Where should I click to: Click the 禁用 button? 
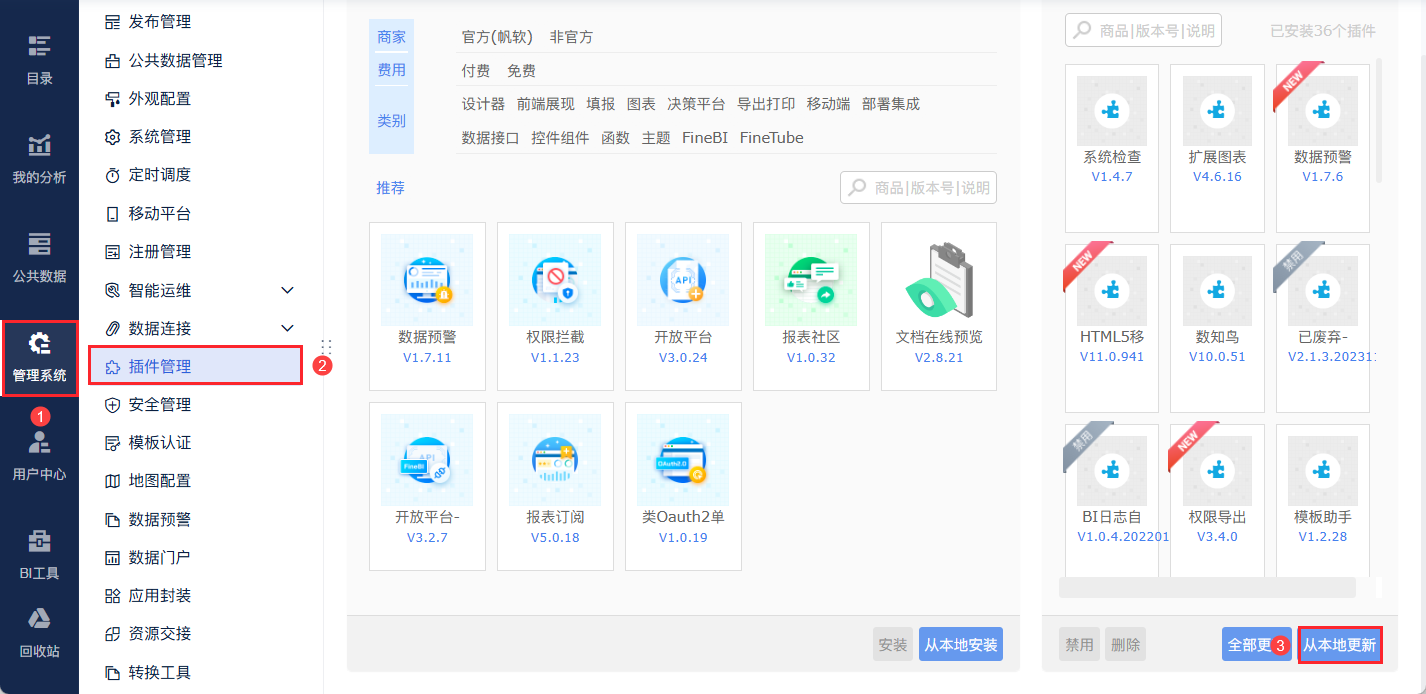coord(1080,645)
